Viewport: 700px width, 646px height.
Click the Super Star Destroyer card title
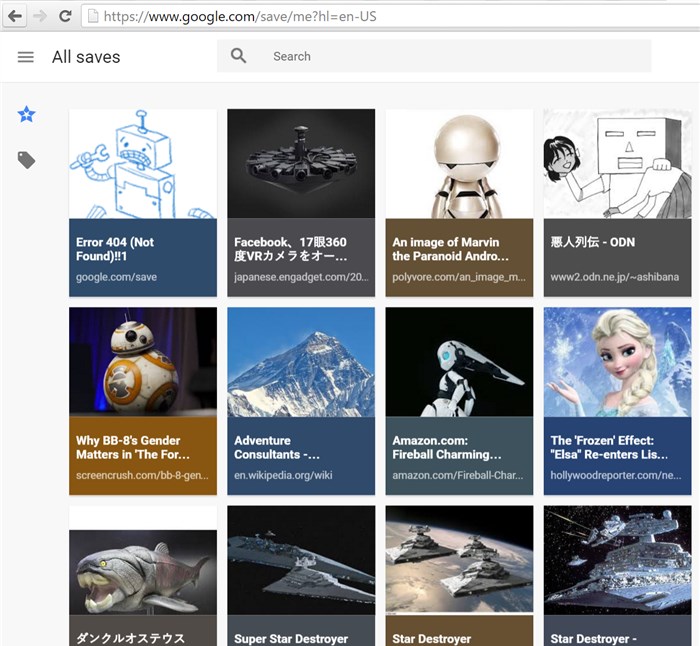click(291, 639)
